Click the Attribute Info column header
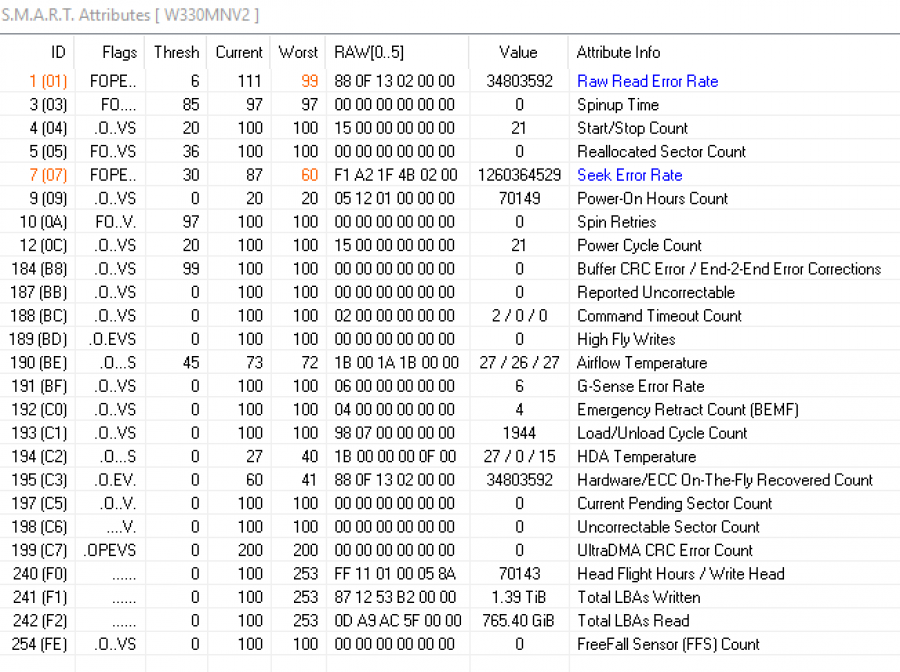Viewport: 900px width, 672px height. [x=618, y=52]
